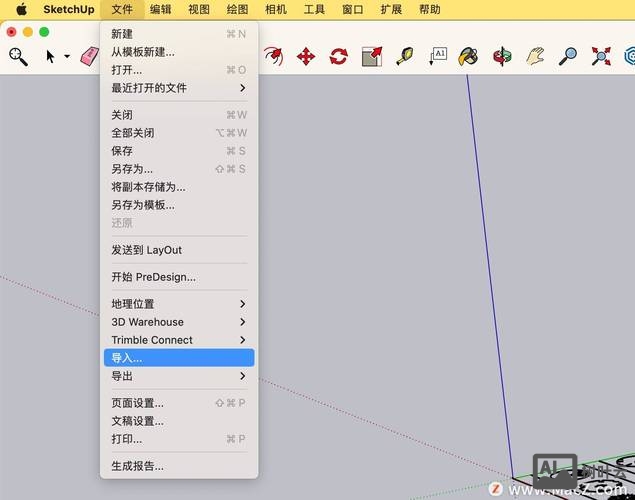The width and height of the screenshot is (635, 500).
Task: Select the Paint Bucket tool
Action: pos(468,56)
